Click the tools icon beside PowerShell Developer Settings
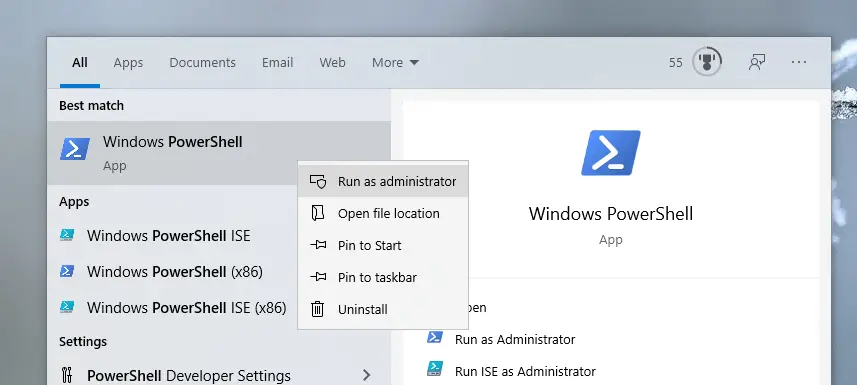This screenshot has height=385, width=857. (x=67, y=375)
